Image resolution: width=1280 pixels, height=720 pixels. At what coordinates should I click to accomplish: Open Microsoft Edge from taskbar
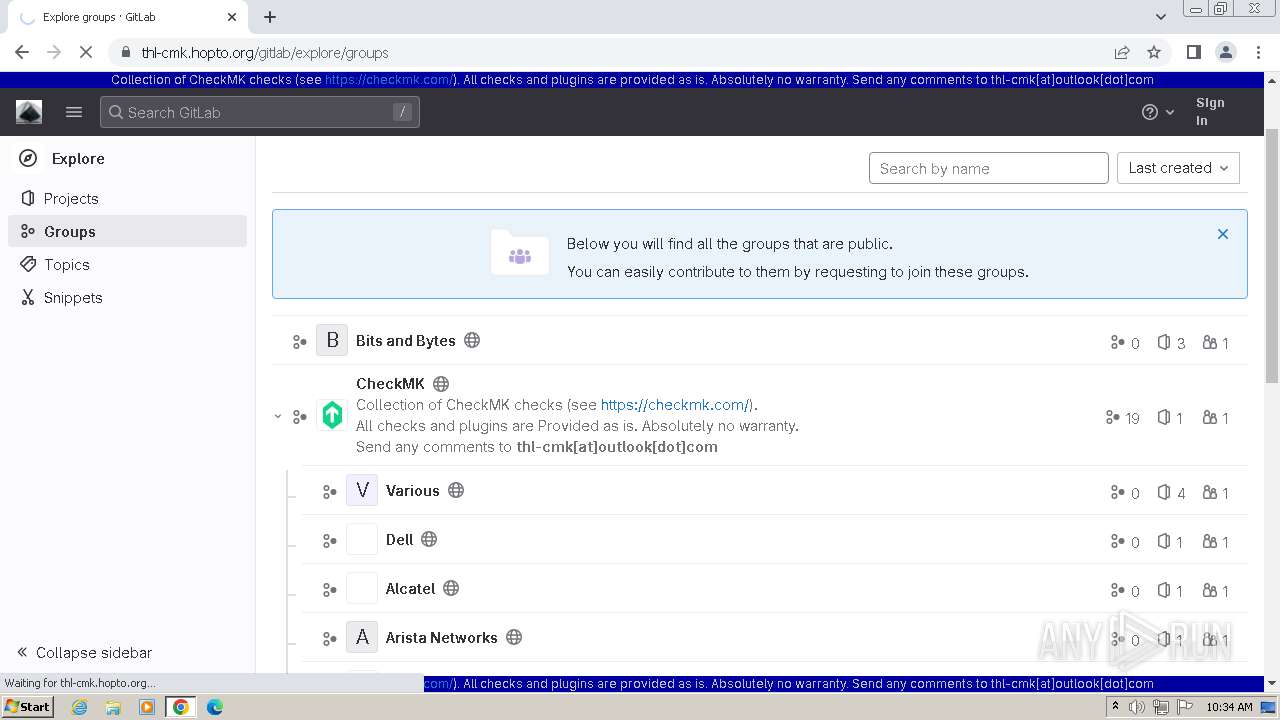(214, 707)
